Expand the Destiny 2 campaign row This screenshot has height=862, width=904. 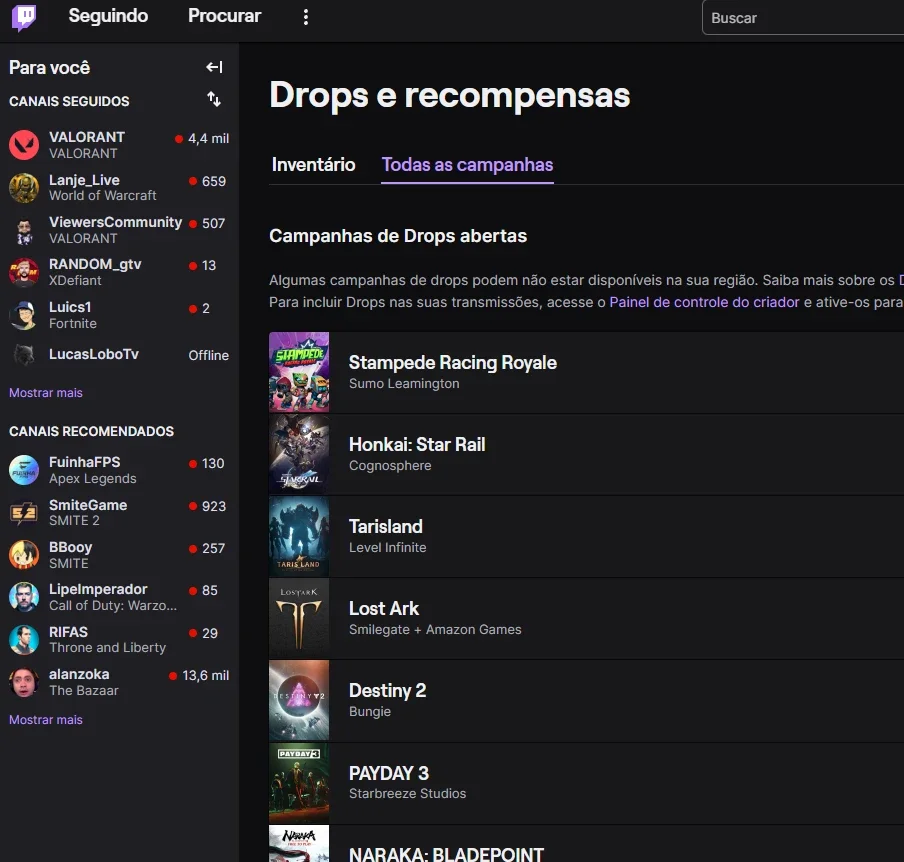click(586, 701)
